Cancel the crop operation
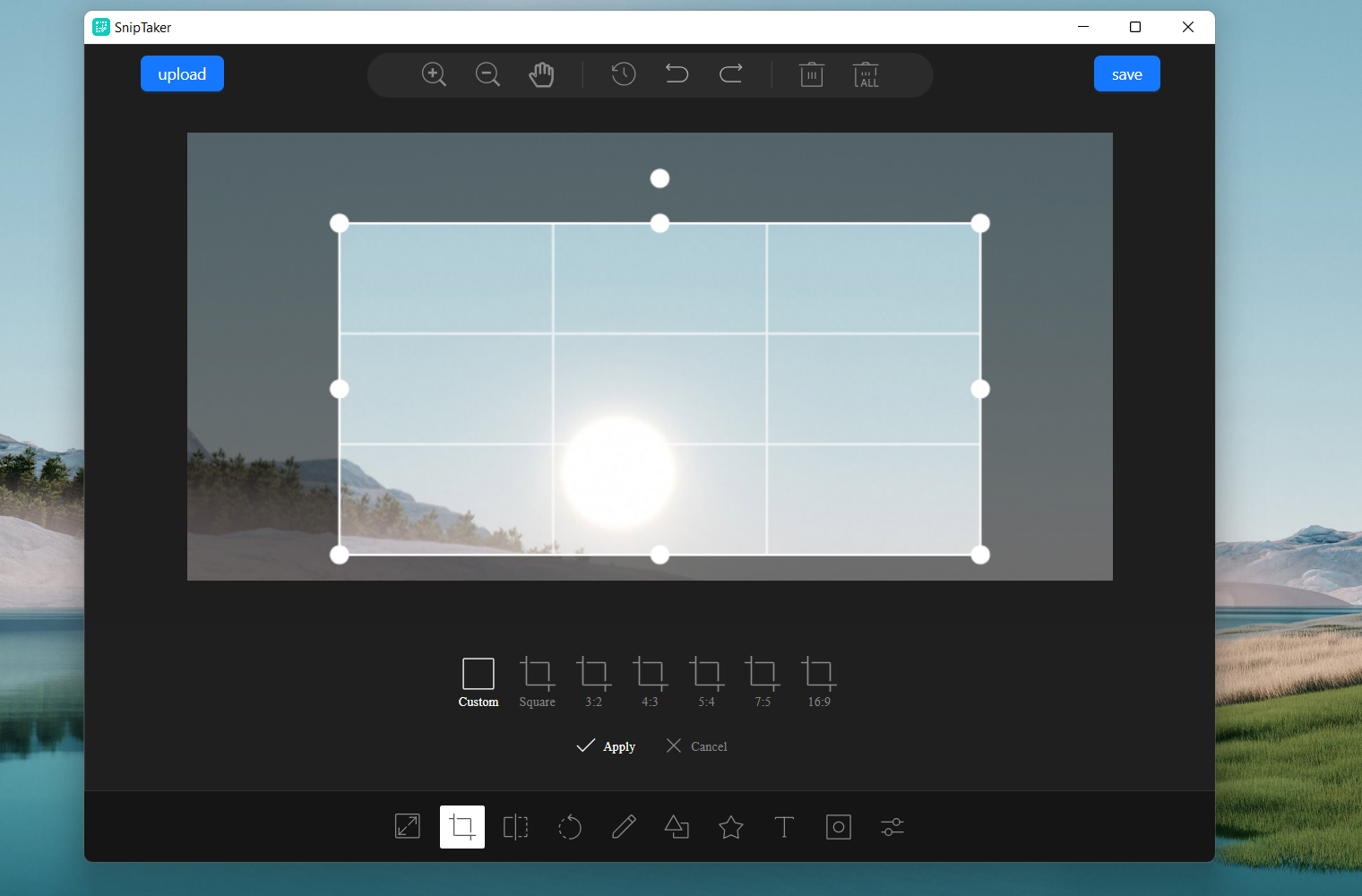1362x896 pixels. [696, 746]
